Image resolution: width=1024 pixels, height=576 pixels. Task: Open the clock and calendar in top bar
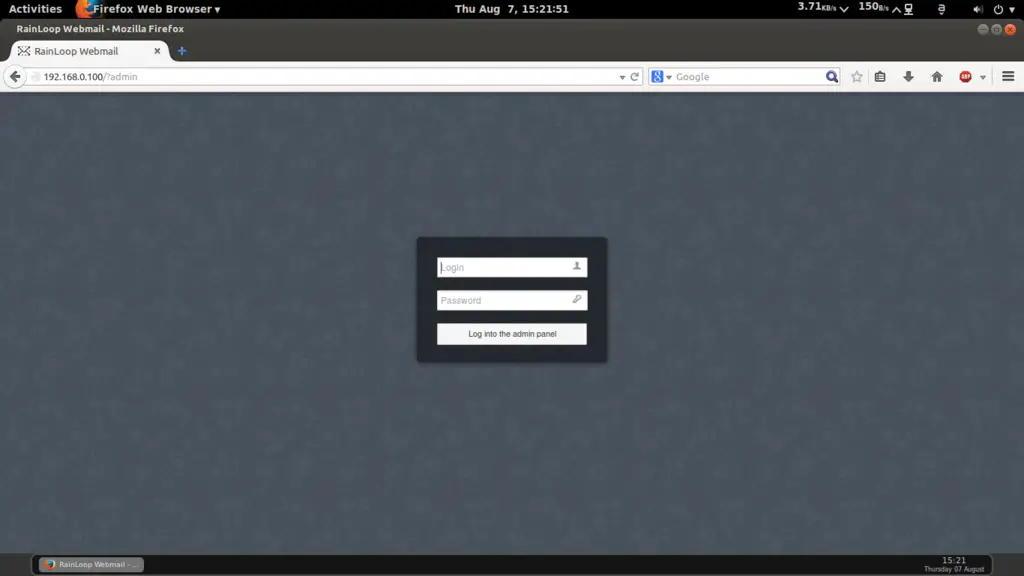tap(511, 9)
